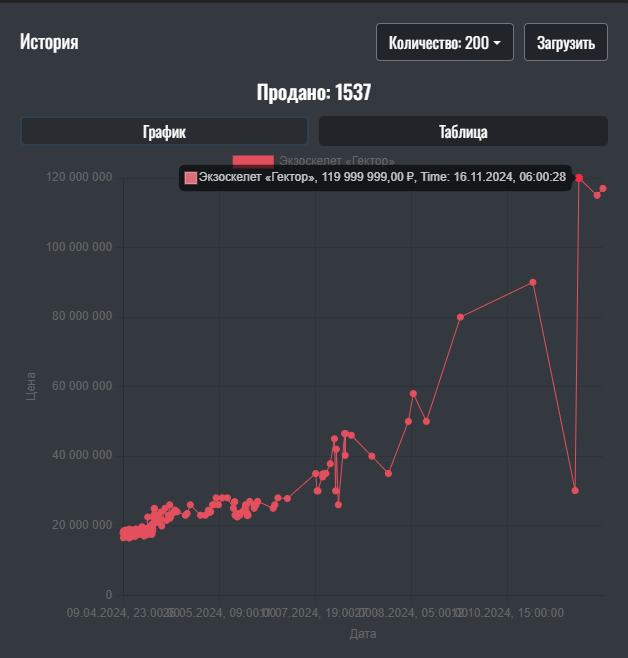Switch to the График tab
628x658 pixels.
point(164,131)
